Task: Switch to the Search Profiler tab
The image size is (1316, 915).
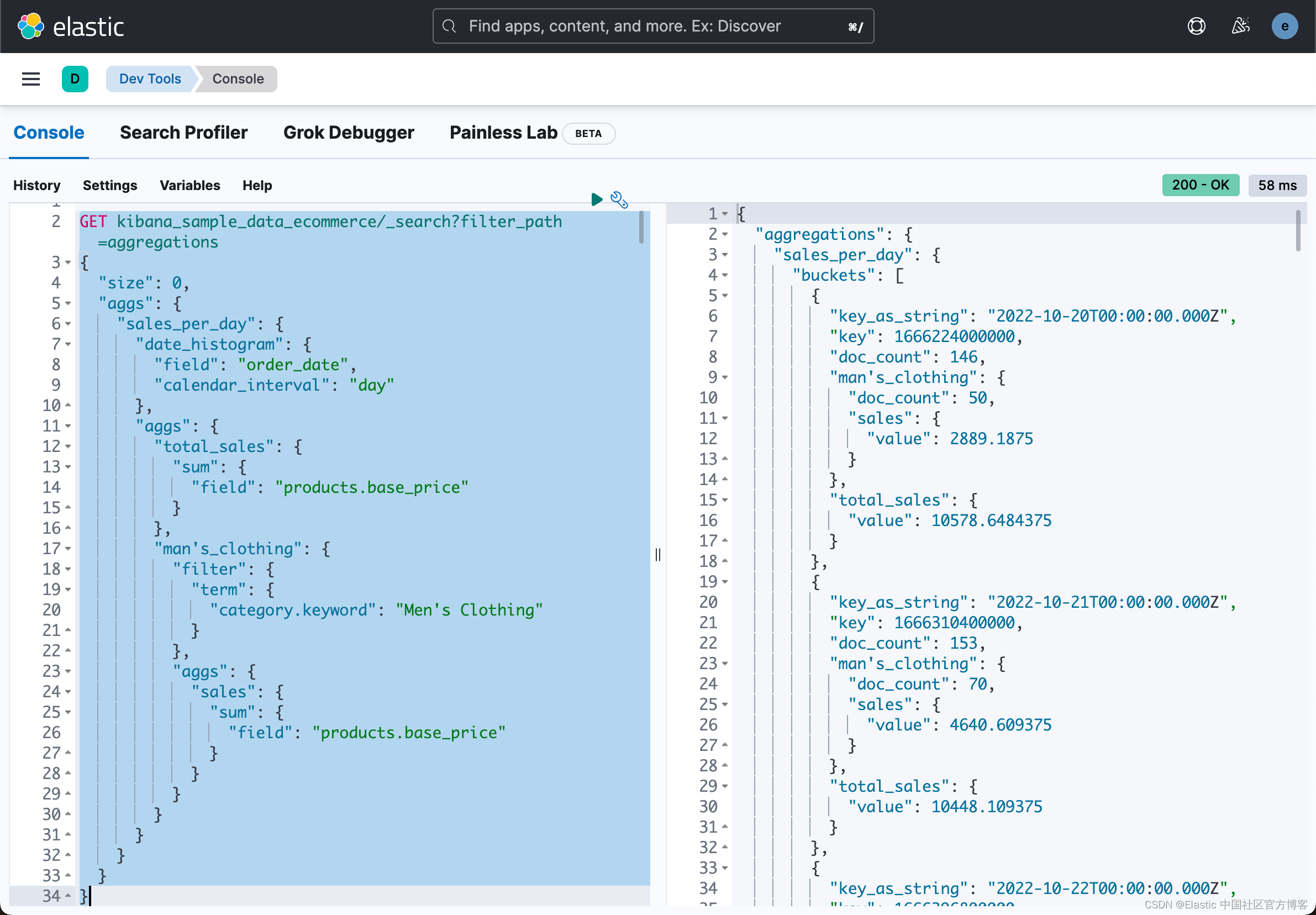Action: (183, 133)
